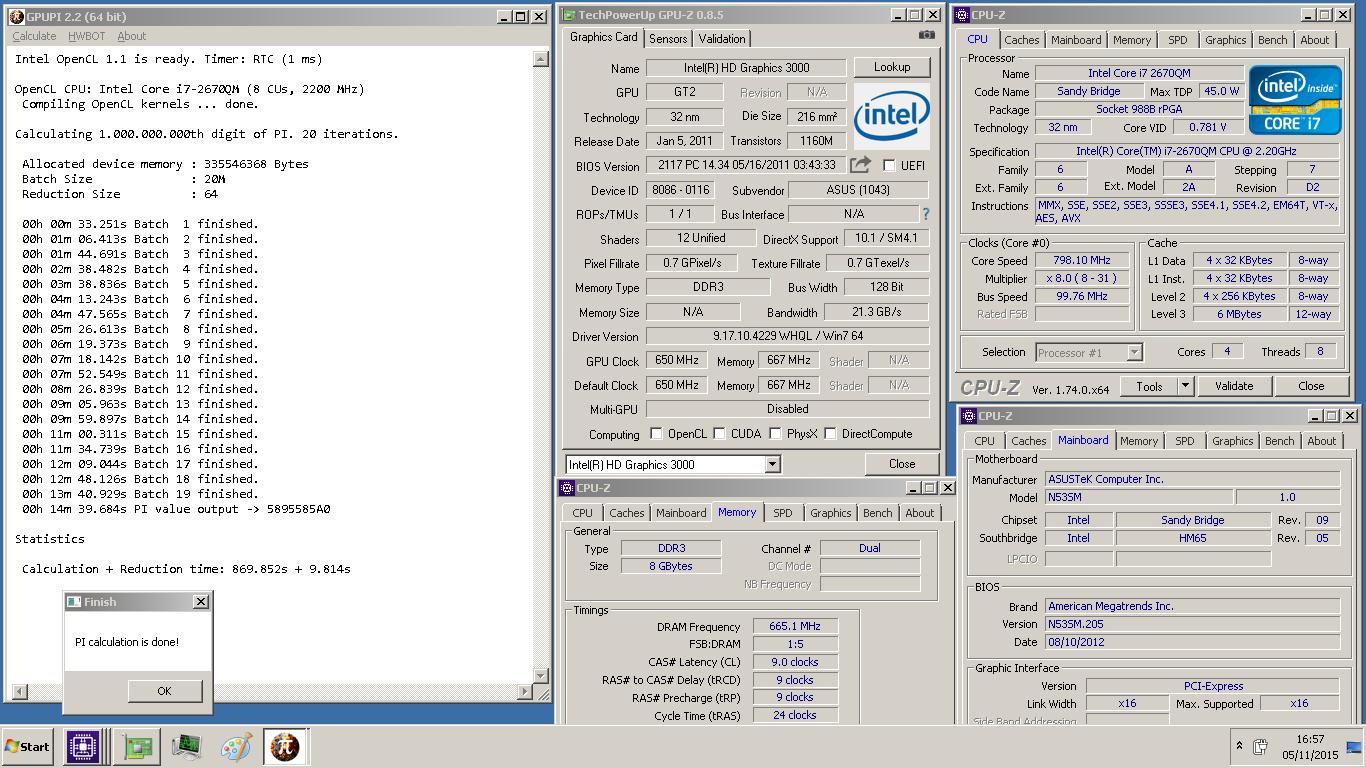Click the Device ID field 8086 - 0116
Screen dimensions: 1366x768
click(x=679, y=190)
